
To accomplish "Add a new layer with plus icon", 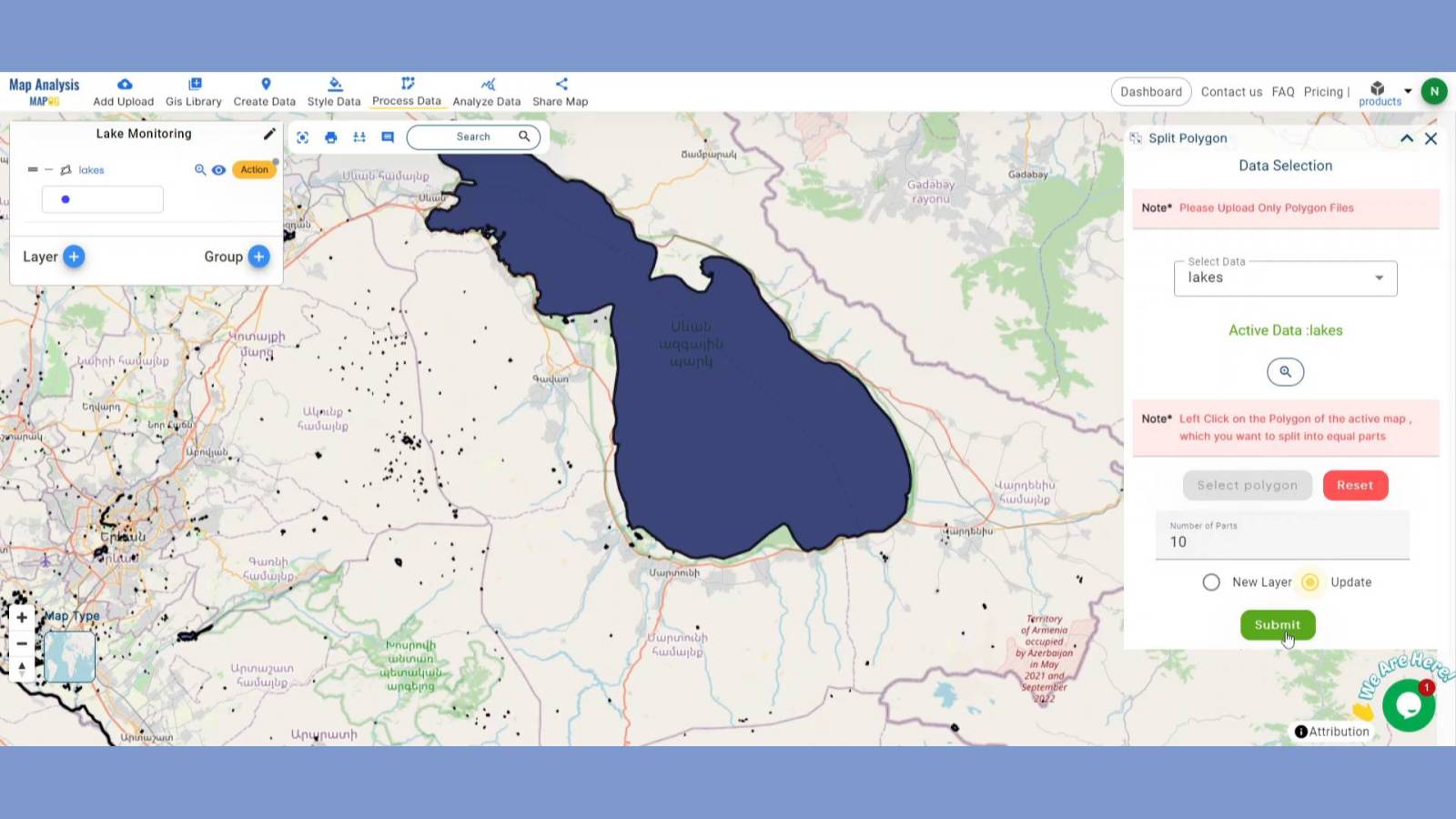I will pyautogui.click(x=75, y=257).
